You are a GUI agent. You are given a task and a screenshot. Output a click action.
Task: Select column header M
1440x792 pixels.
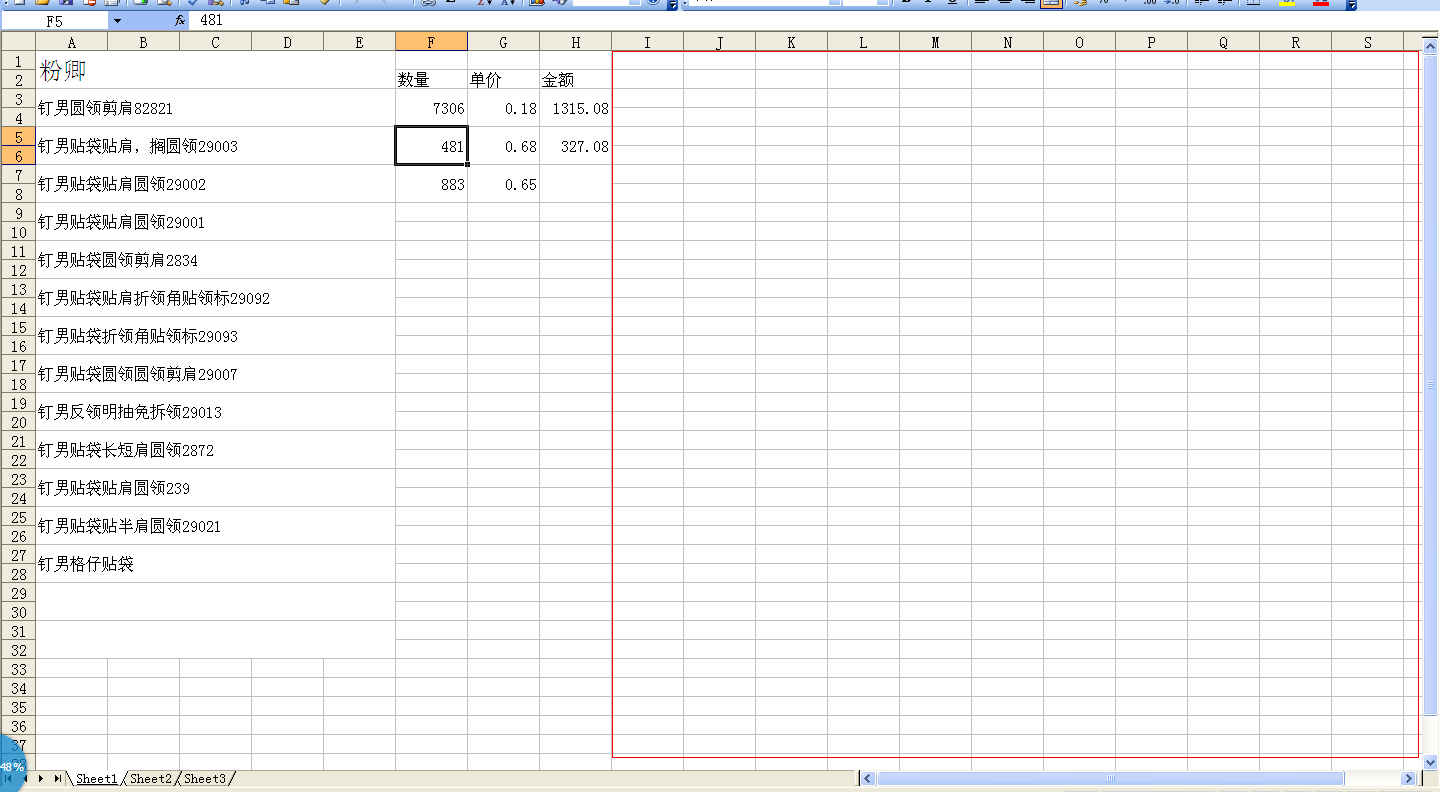(935, 42)
